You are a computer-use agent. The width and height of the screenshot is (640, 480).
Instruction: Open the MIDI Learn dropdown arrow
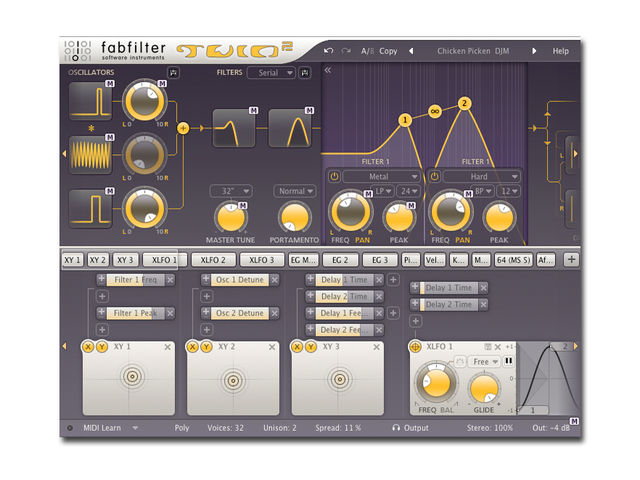[x=135, y=428]
